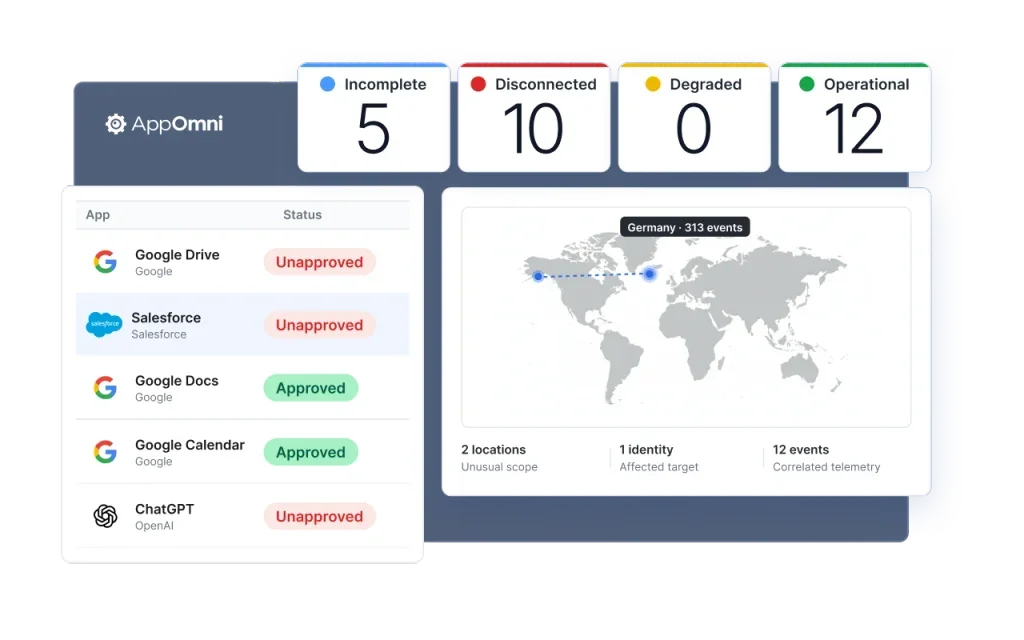Select the Google Drive app name
Image resolution: width=1024 pixels, height=640 pixels.
pyautogui.click(x=177, y=255)
